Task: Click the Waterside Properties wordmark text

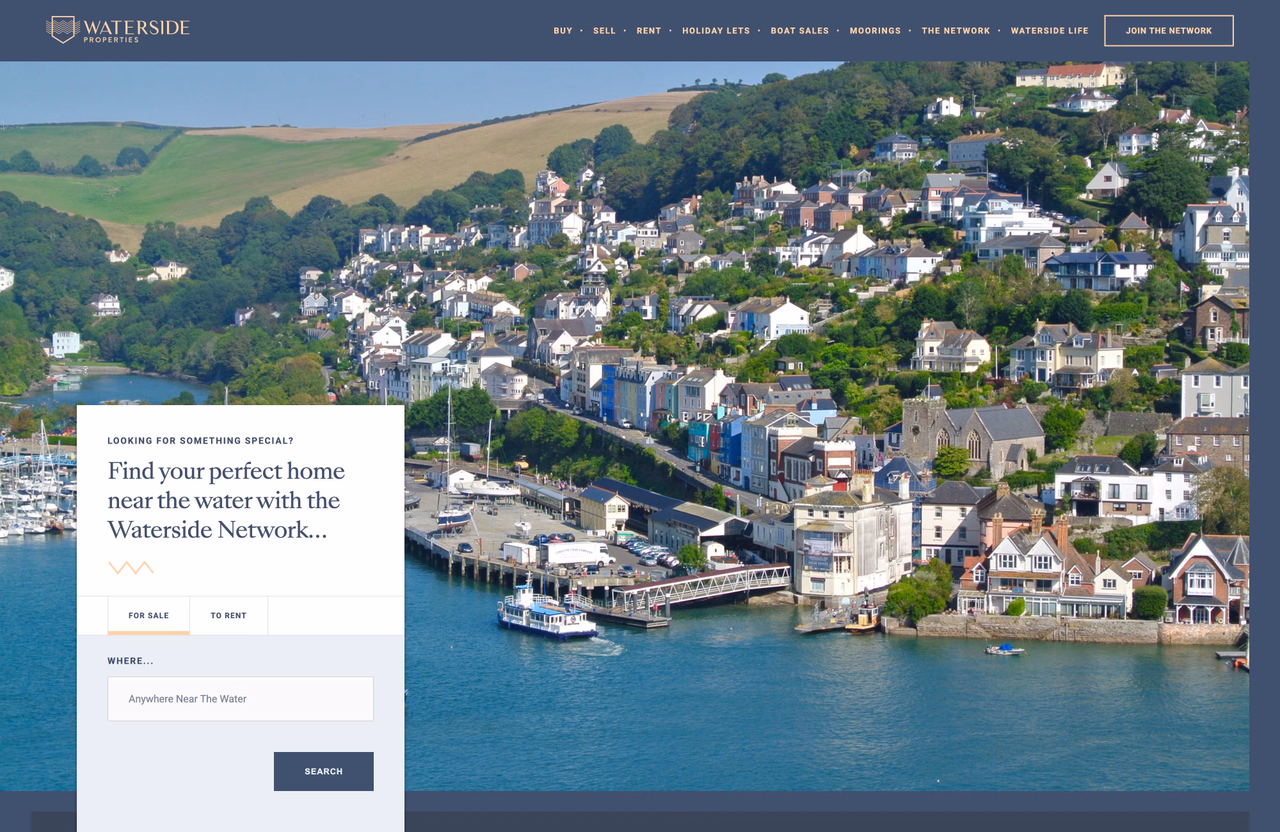Action: 136,29
